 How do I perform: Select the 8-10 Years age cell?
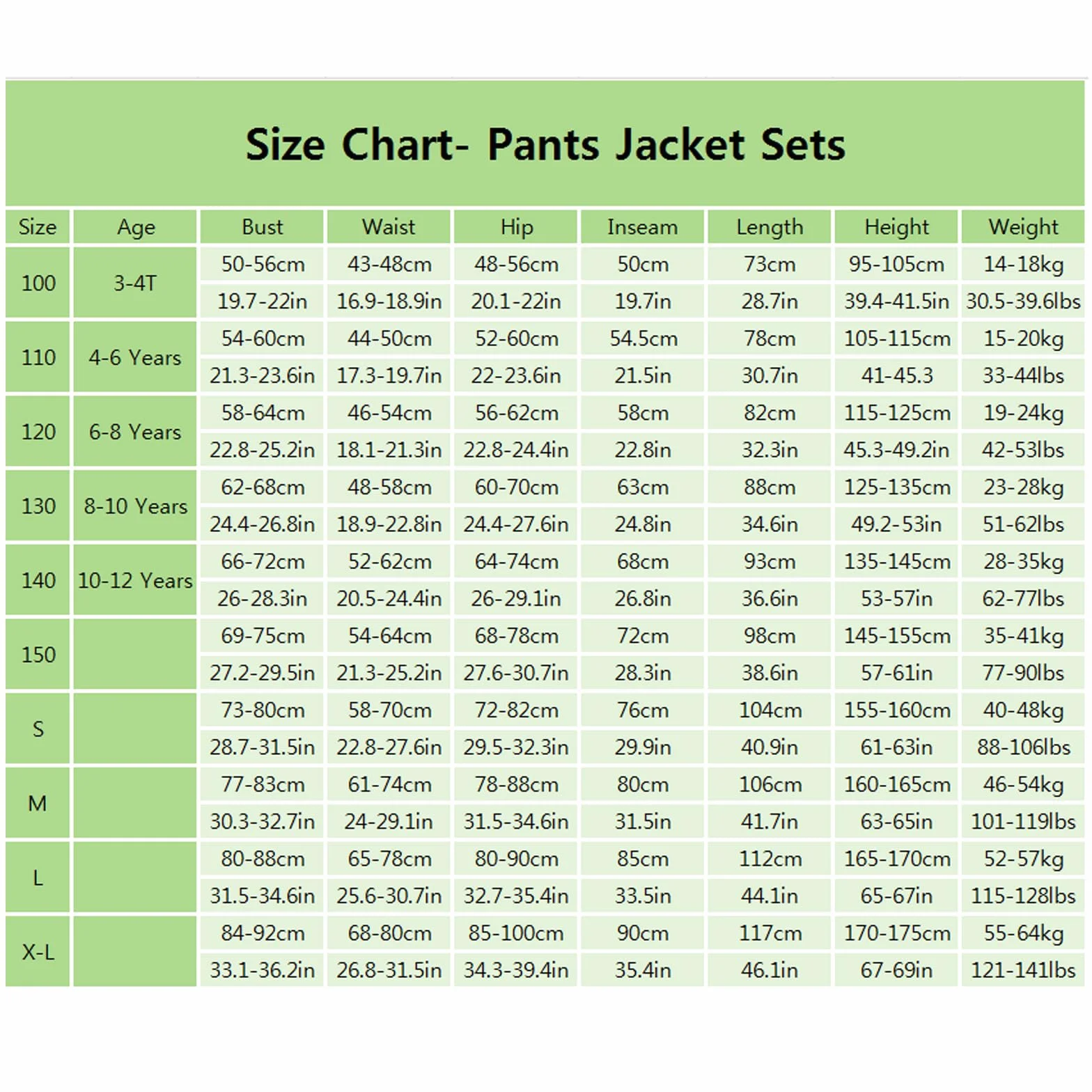coord(135,506)
